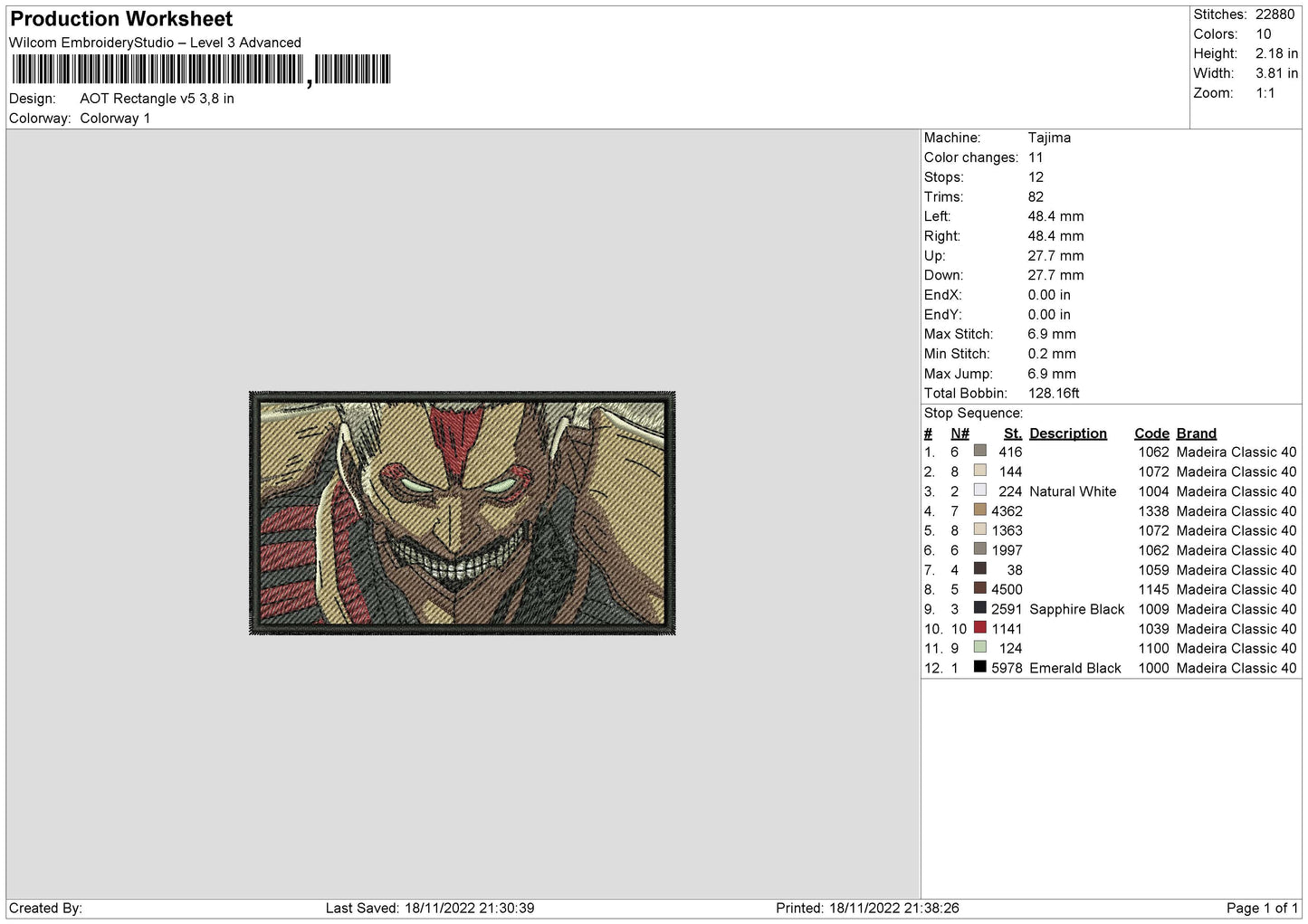1308x924 pixels.
Task: Click 'Last Saved: 18/11/2022 21:30:39' footer text
Action: (x=430, y=908)
